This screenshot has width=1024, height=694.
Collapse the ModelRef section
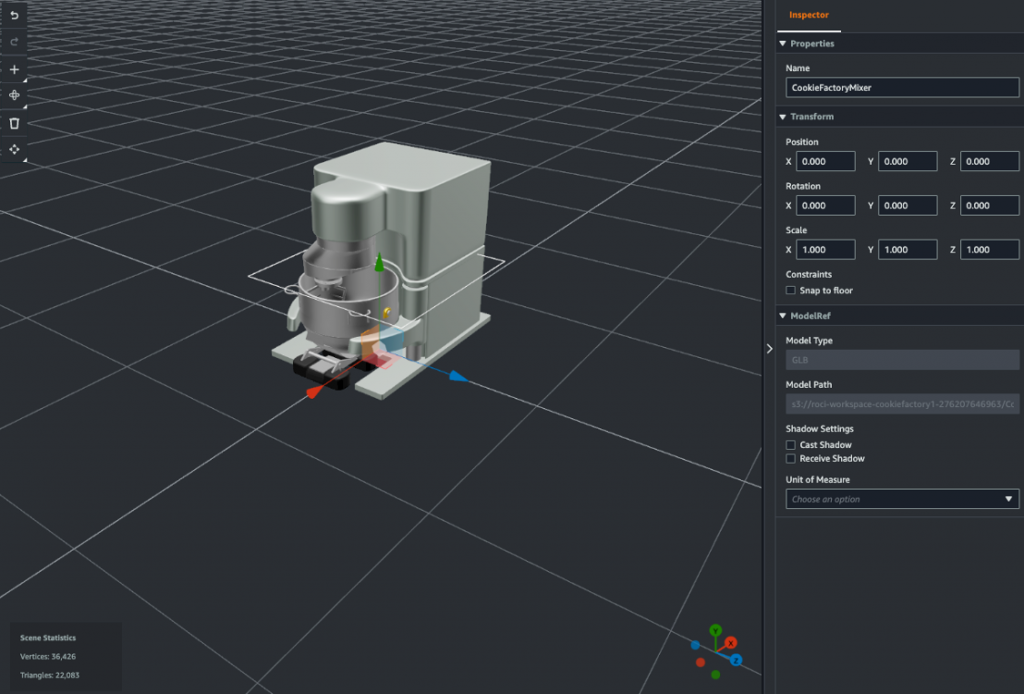(x=783, y=315)
